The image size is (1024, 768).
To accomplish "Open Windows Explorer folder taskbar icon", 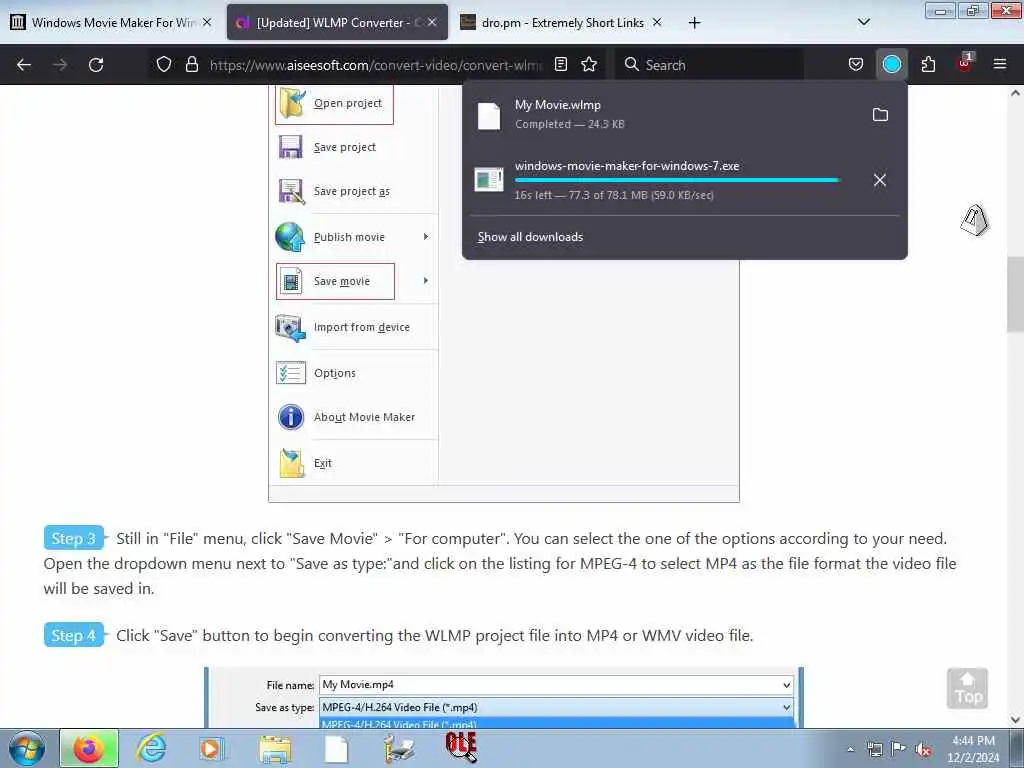I will tap(274, 748).
